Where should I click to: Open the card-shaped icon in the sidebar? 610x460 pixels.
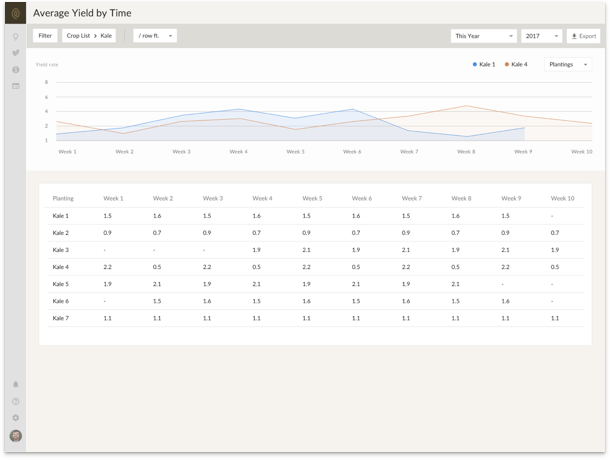16,86
